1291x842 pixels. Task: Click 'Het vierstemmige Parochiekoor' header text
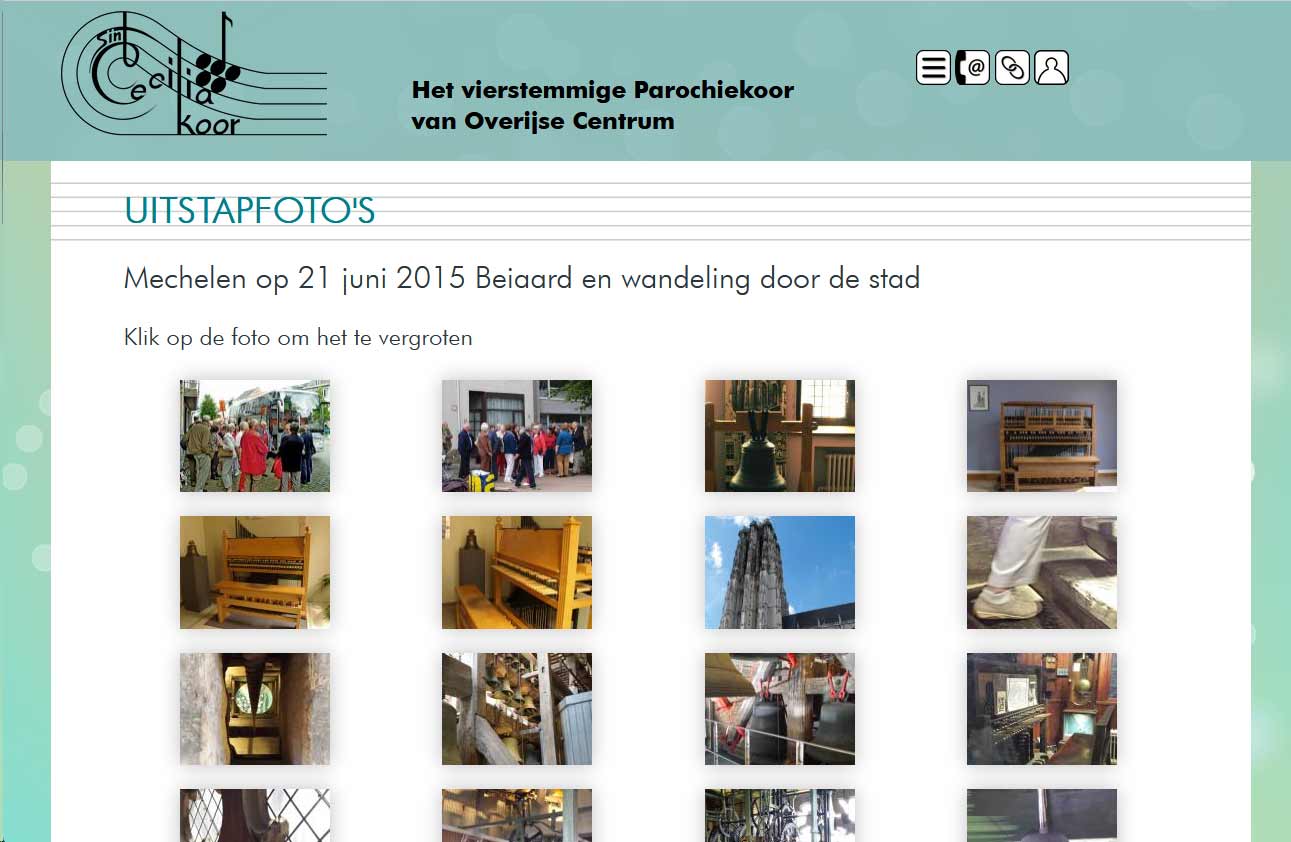(603, 90)
